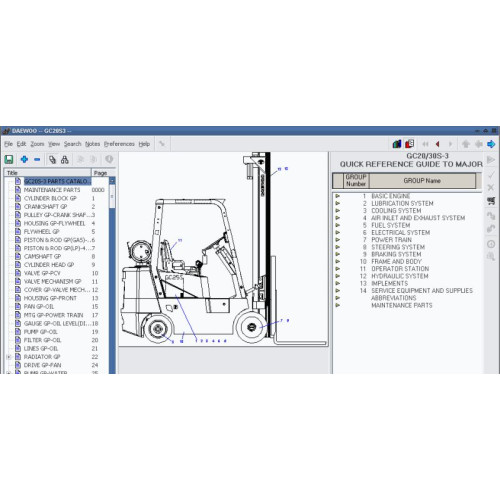The width and height of the screenshot is (500, 500).
Task: Click the gray double-left first page icon
Action: pos(425,144)
